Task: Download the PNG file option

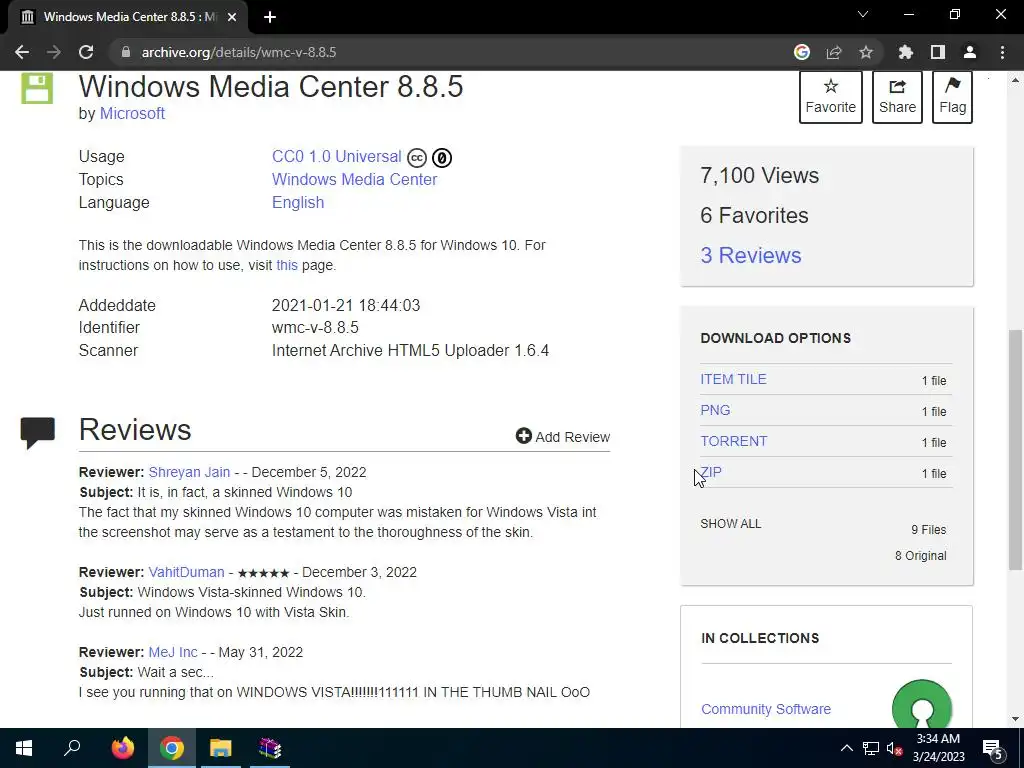Action: pos(715,410)
